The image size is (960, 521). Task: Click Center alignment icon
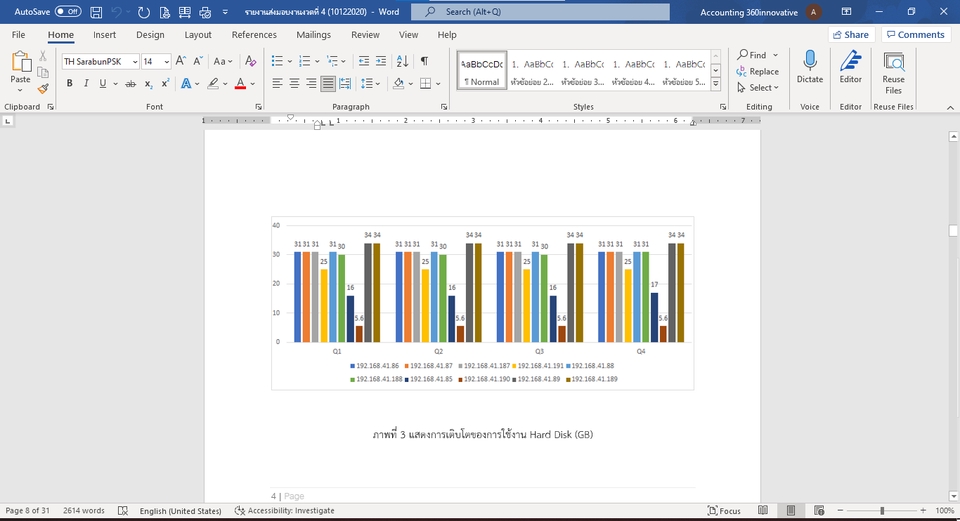pos(294,84)
